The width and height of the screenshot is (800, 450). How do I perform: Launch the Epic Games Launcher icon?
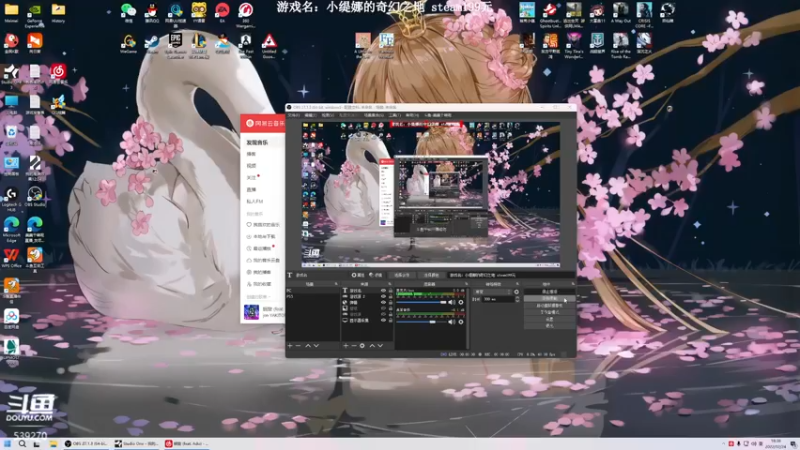[175, 45]
